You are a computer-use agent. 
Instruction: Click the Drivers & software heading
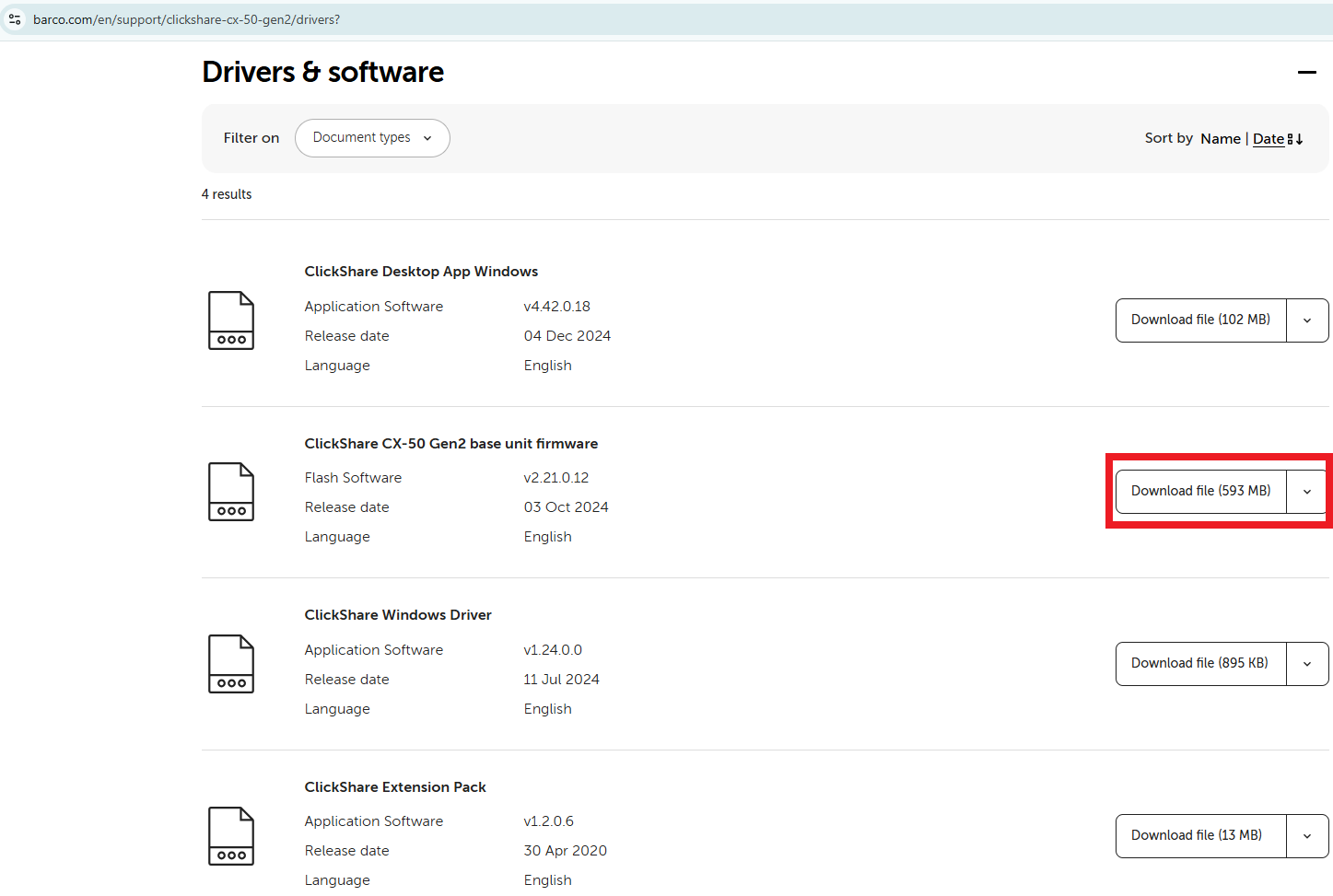click(x=323, y=72)
